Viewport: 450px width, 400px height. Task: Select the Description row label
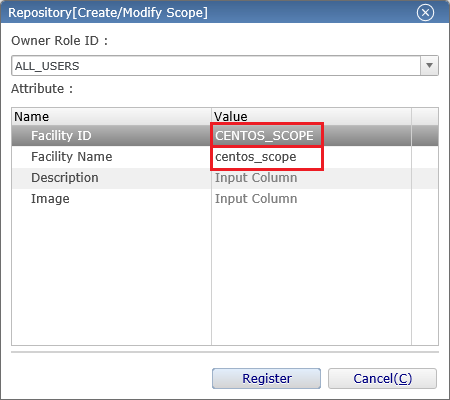click(65, 178)
